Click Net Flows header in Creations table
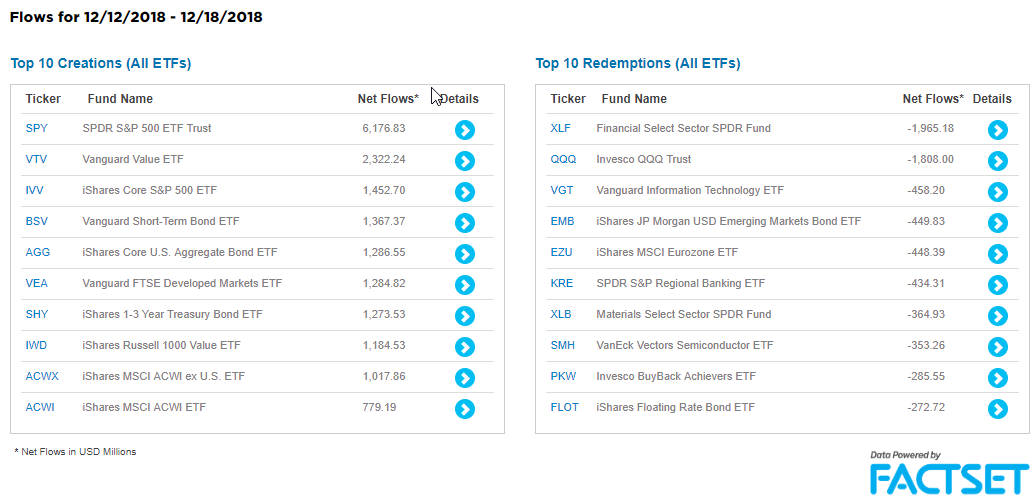The image size is (1031, 502). tap(388, 99)
